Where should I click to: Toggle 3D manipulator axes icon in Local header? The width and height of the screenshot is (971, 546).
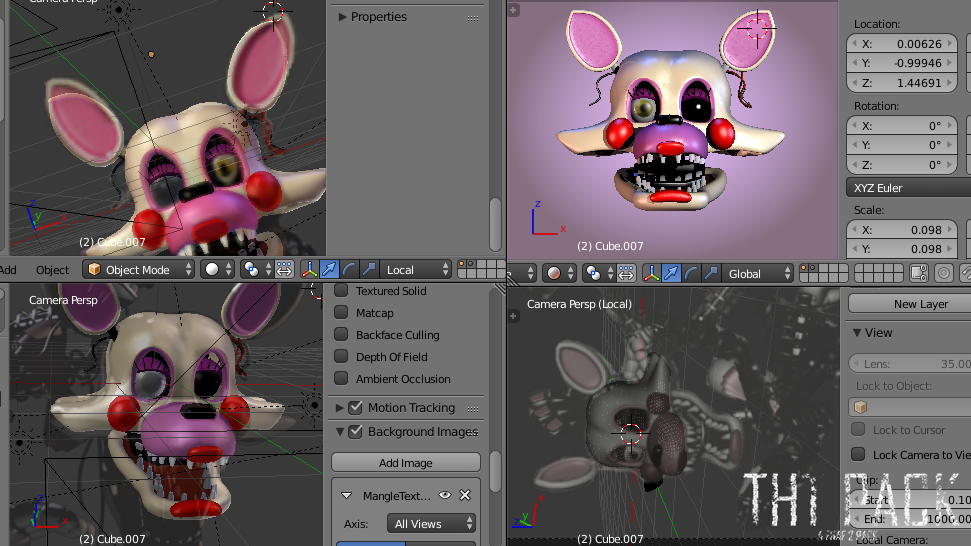pos(310,269)
